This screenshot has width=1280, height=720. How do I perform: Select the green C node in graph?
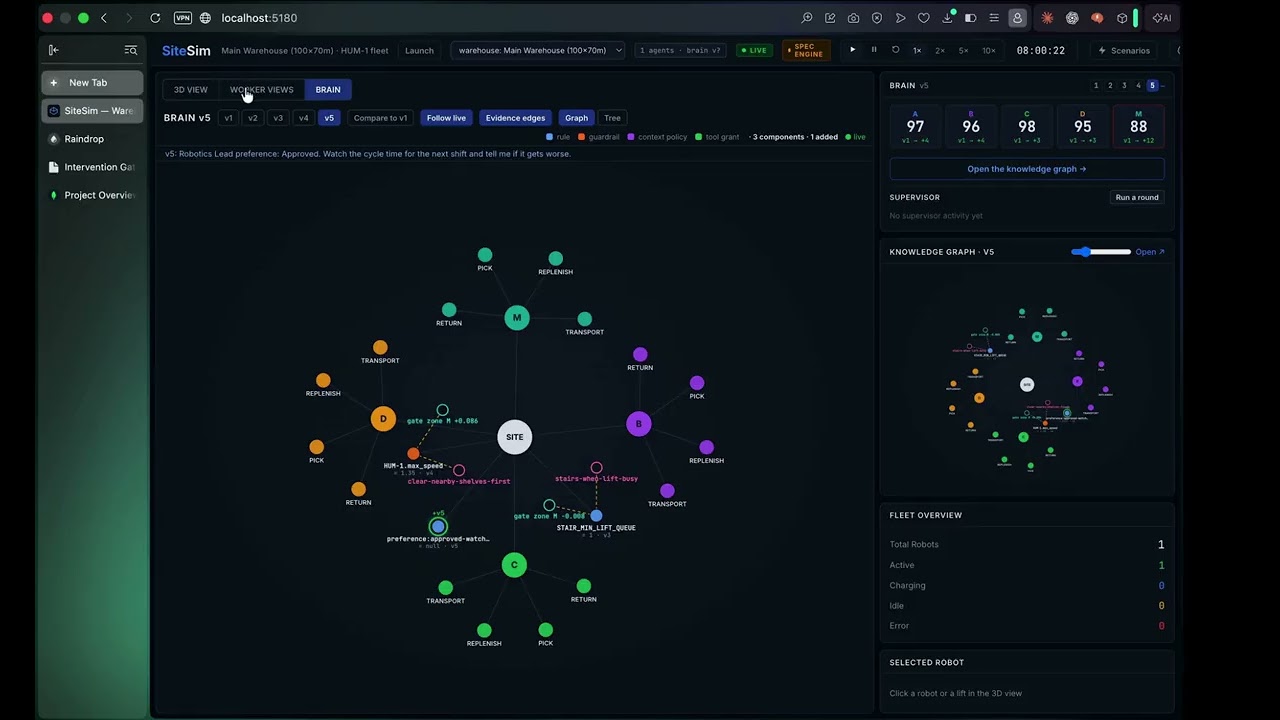[514, 565]
